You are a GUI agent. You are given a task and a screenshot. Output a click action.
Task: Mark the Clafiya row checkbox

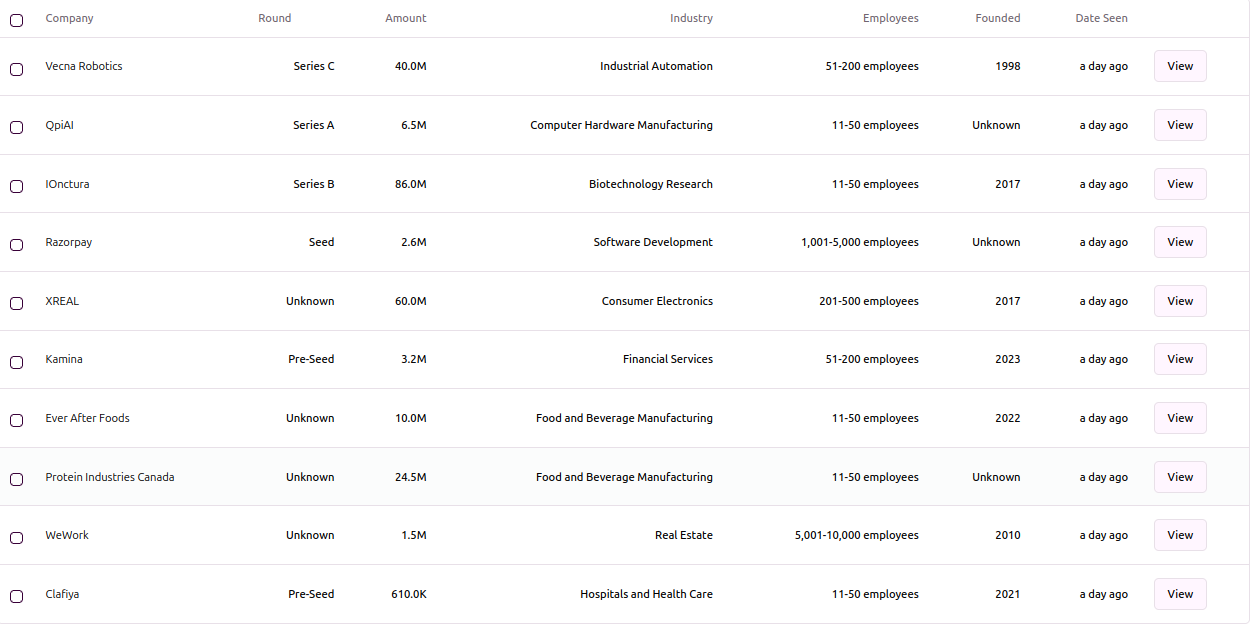[16, 597]
